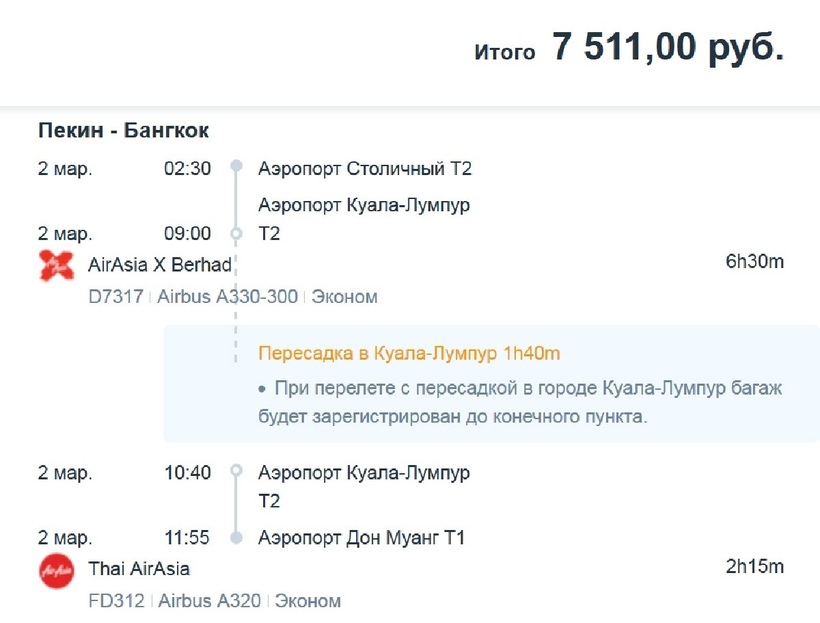Click the AirAsia X Berhad airline name

(x=160, y=265)
